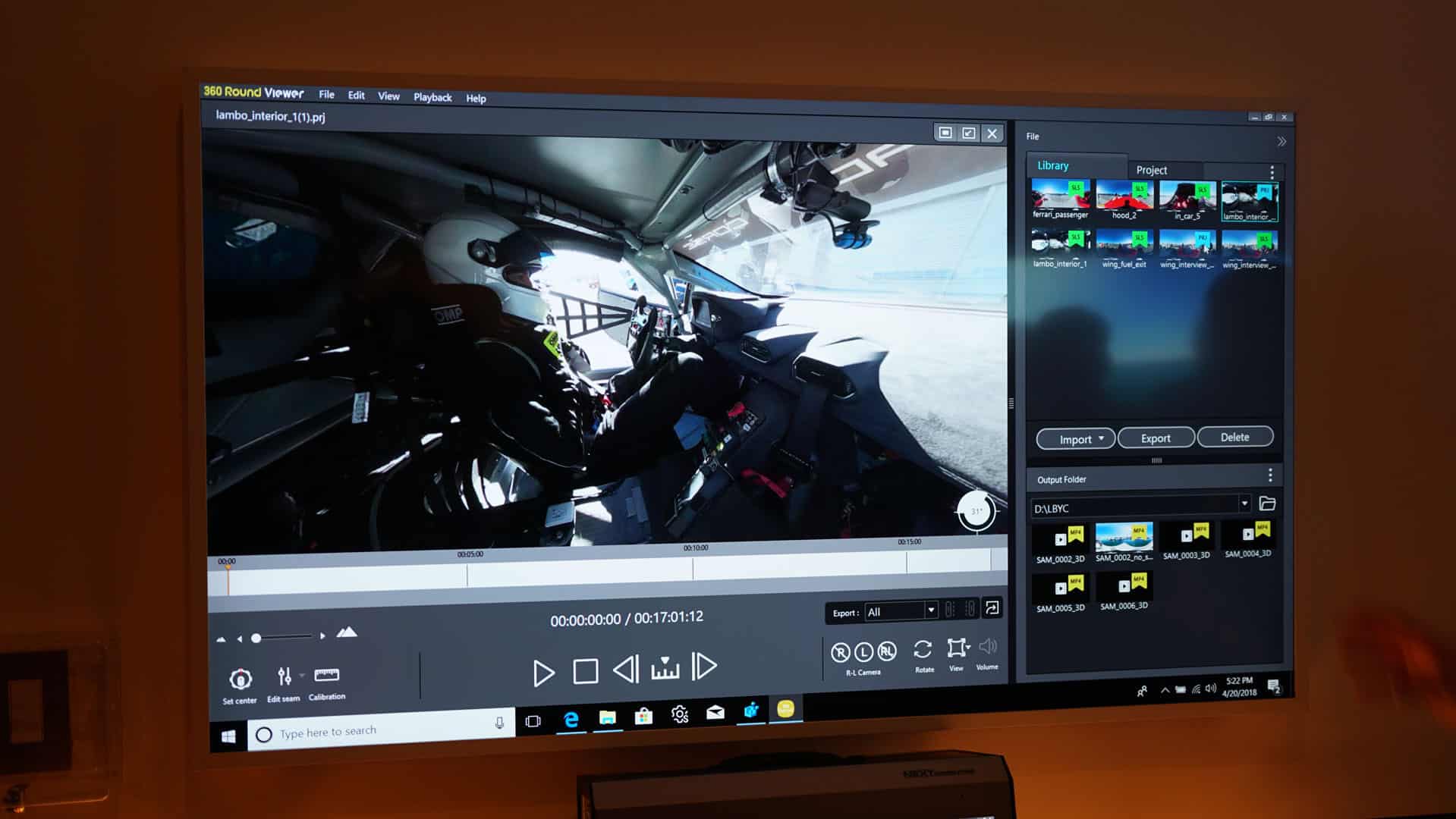
Task: Select the ferrari_passenger thumbnail
Action: tap(1060, 196)
